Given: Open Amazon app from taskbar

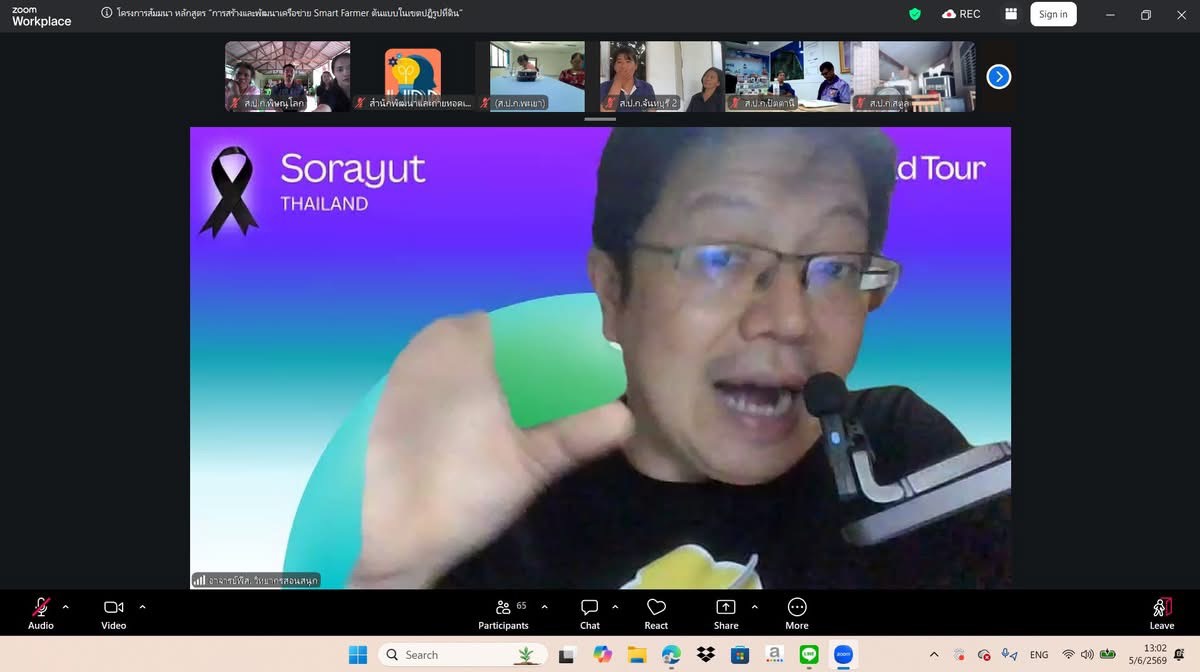Looking at the screenshot, I should point(774,655).
